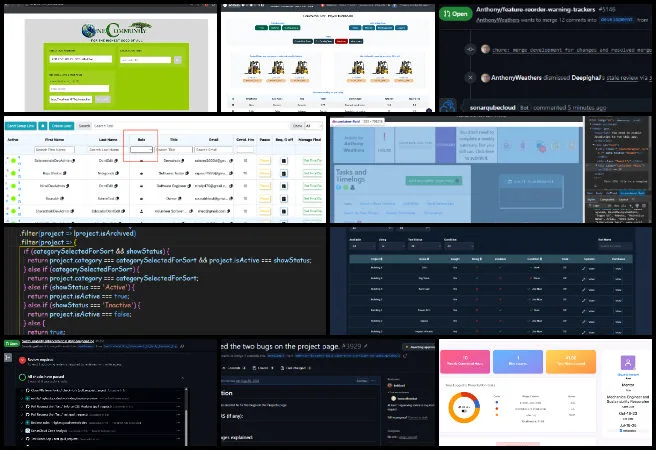Click the Search Title input field

pyautogui.click(x=174, y=149)
